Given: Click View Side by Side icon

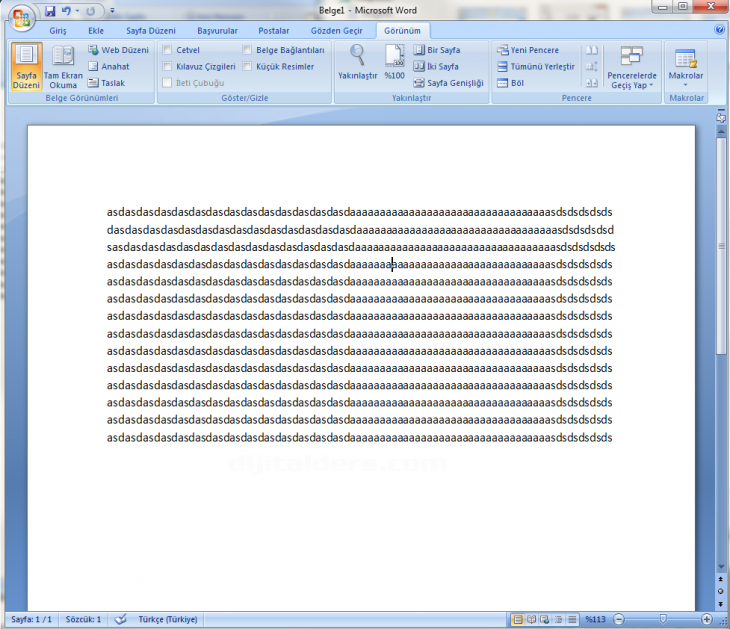Looking at the screenshot, I should (x=592, y=50).
